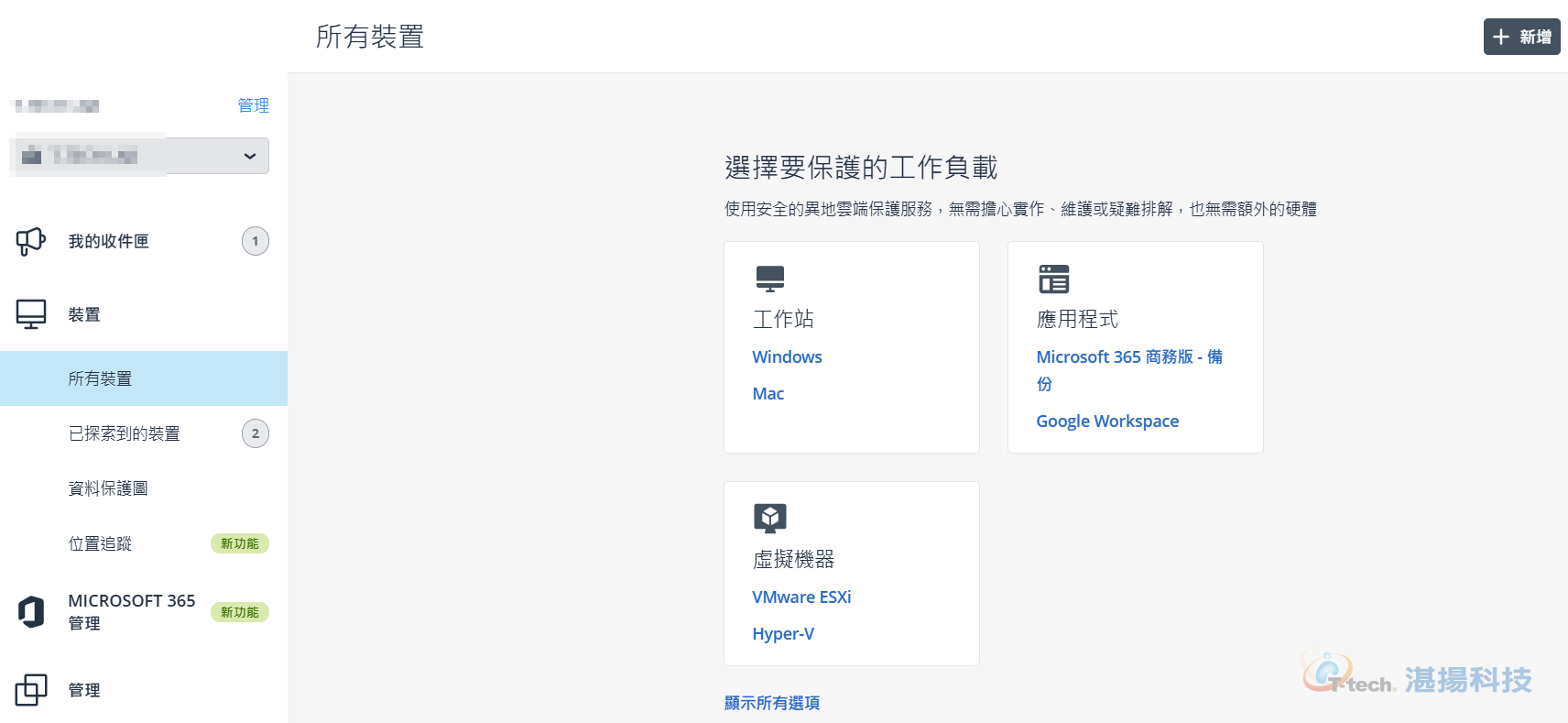Select Microsoft 365 商務版 - 備份

[1129, 369]
